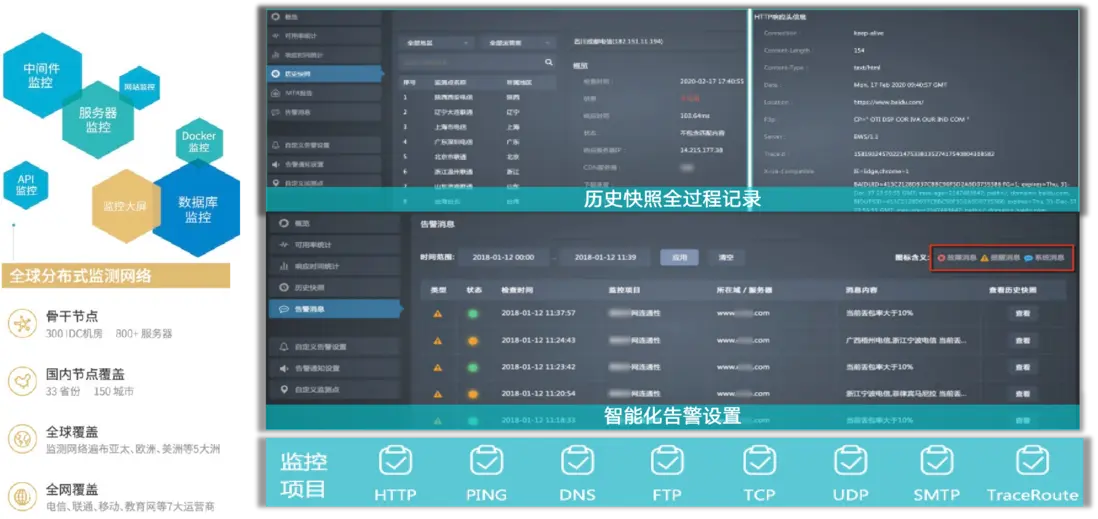
Task: Click the start time field 2018-01-12 00:00
Action: click(x=505, y=257)
